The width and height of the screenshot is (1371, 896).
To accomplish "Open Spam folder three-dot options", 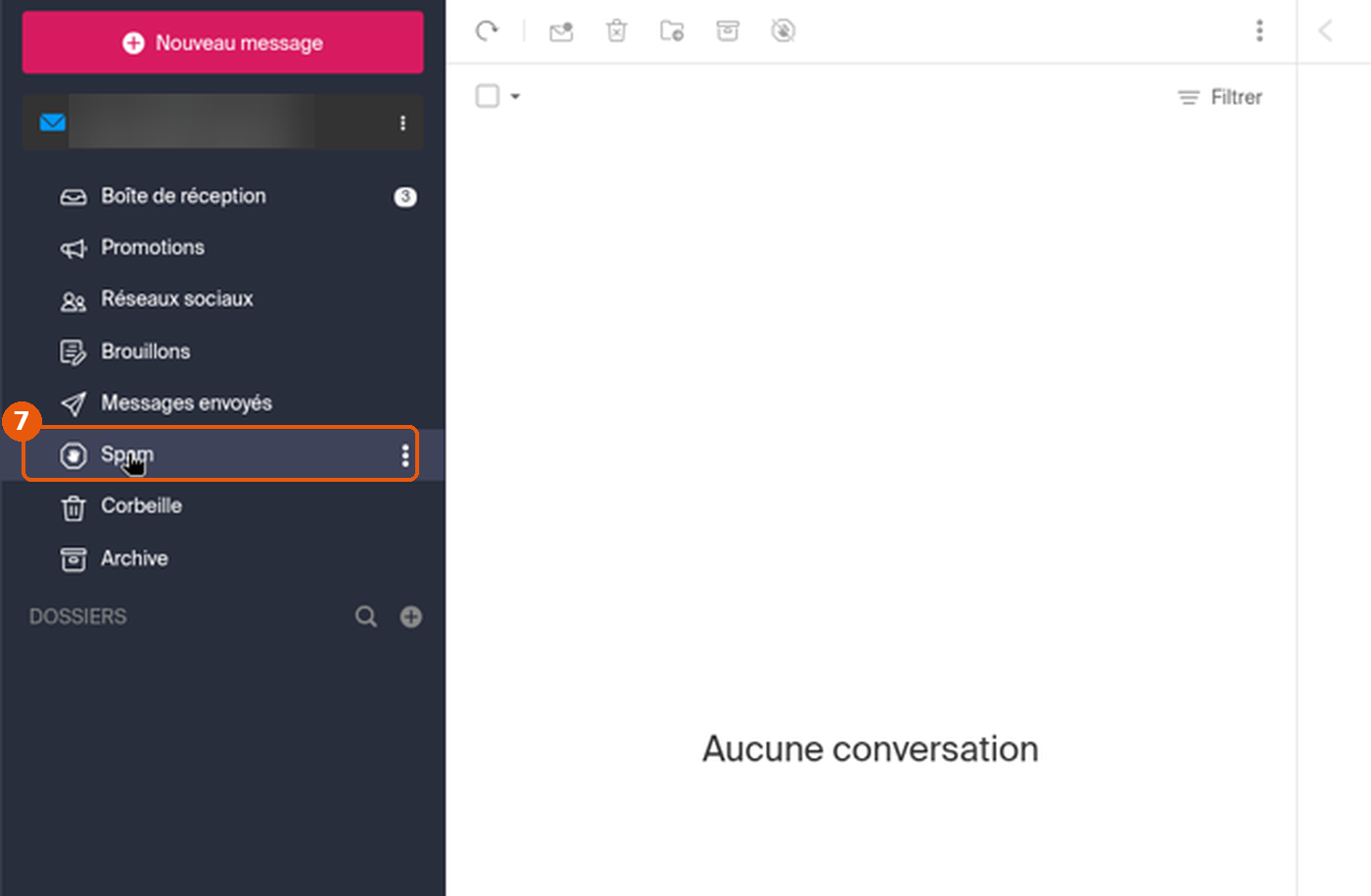I will coord(404,455).
